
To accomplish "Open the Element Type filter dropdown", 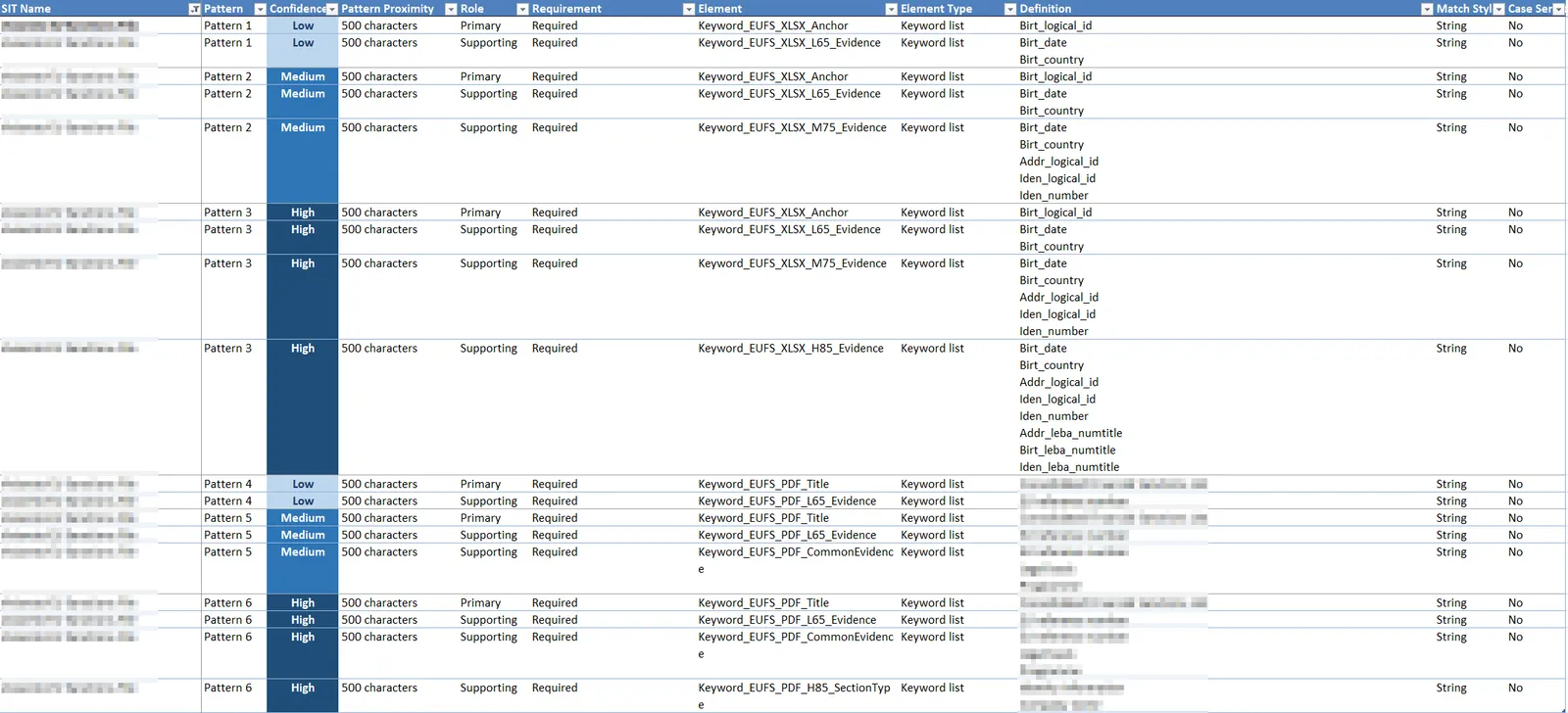I will 1010,9.
